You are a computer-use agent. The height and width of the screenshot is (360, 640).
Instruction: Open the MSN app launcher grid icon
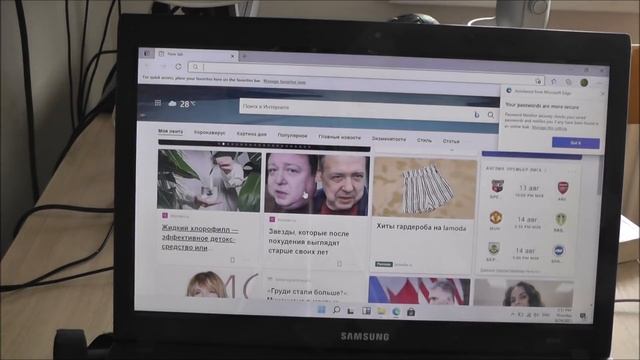click(x=158, y=103)
